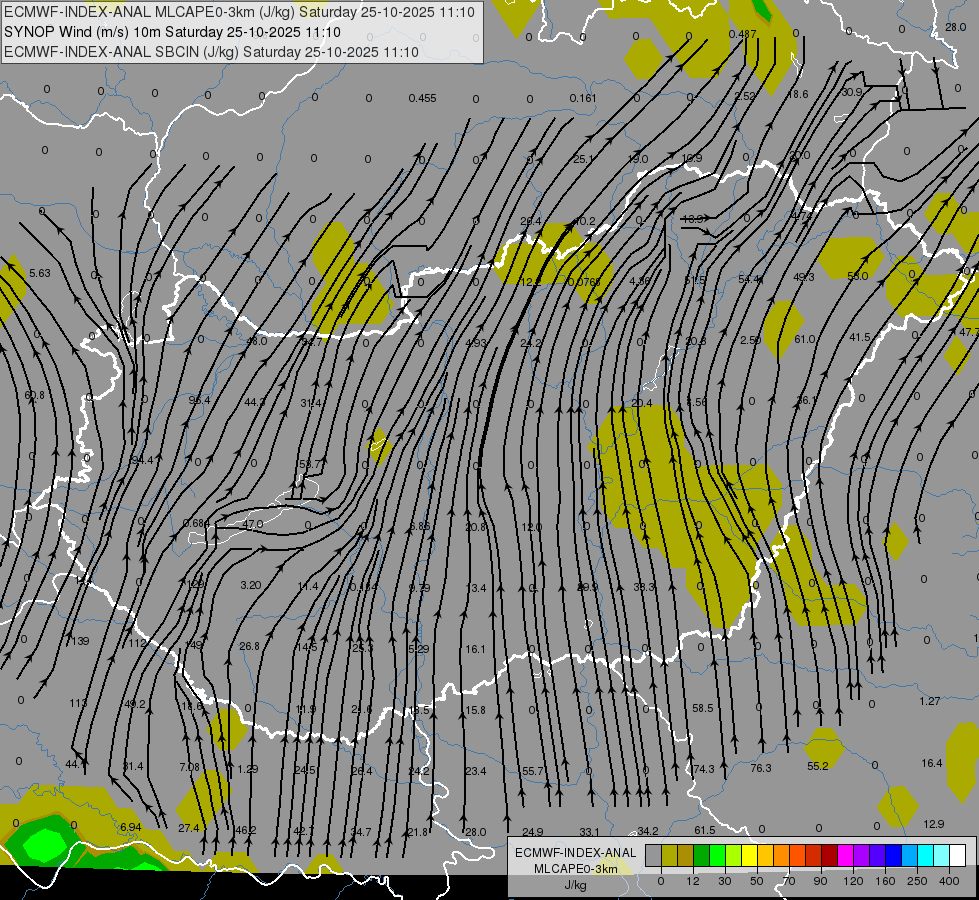This screenshot has width=979, height=900.
Task: Click the legend title ECMWF-INDEX-ANAL
Action: coord(575,853)
